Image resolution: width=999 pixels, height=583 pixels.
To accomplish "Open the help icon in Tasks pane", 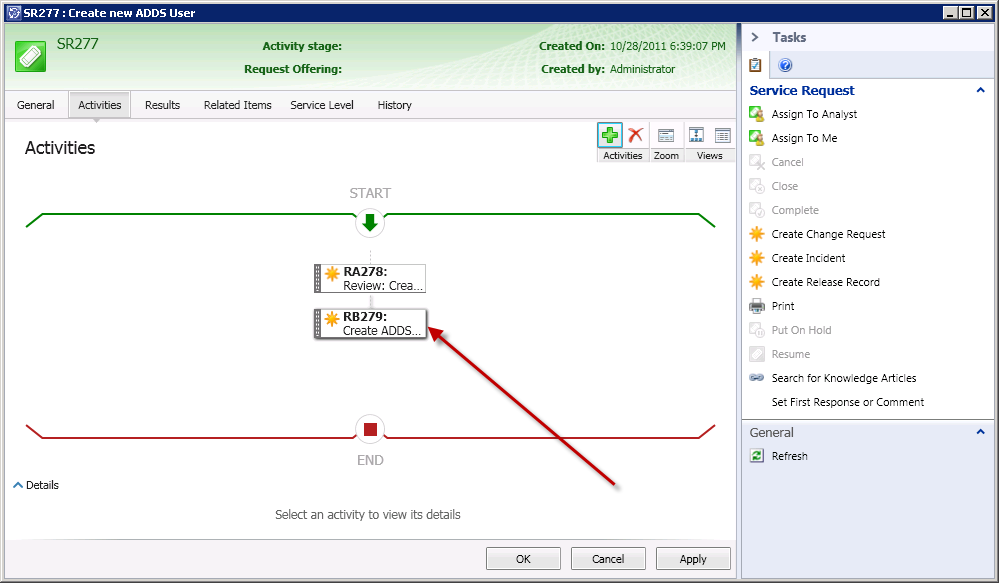I will (785, 66).
